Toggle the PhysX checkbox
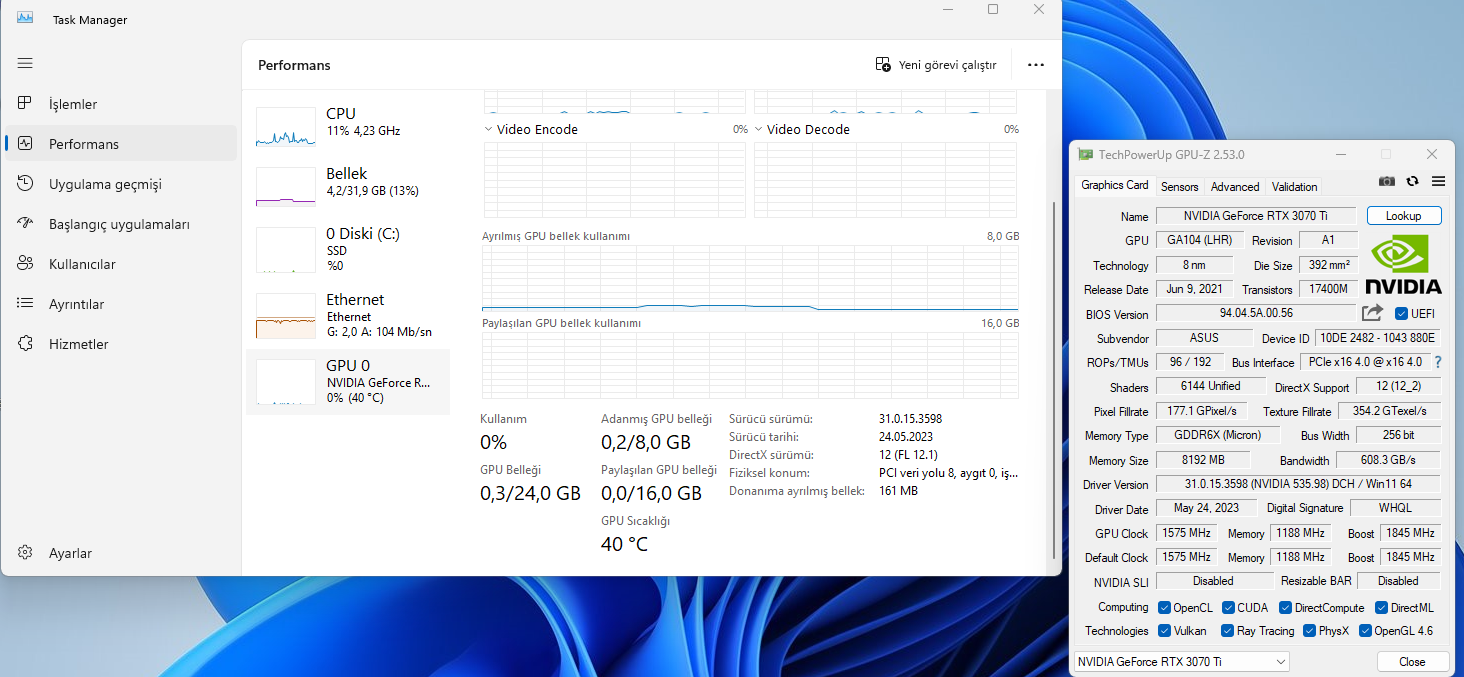 pyautogui.click(x=1309, y=631)
